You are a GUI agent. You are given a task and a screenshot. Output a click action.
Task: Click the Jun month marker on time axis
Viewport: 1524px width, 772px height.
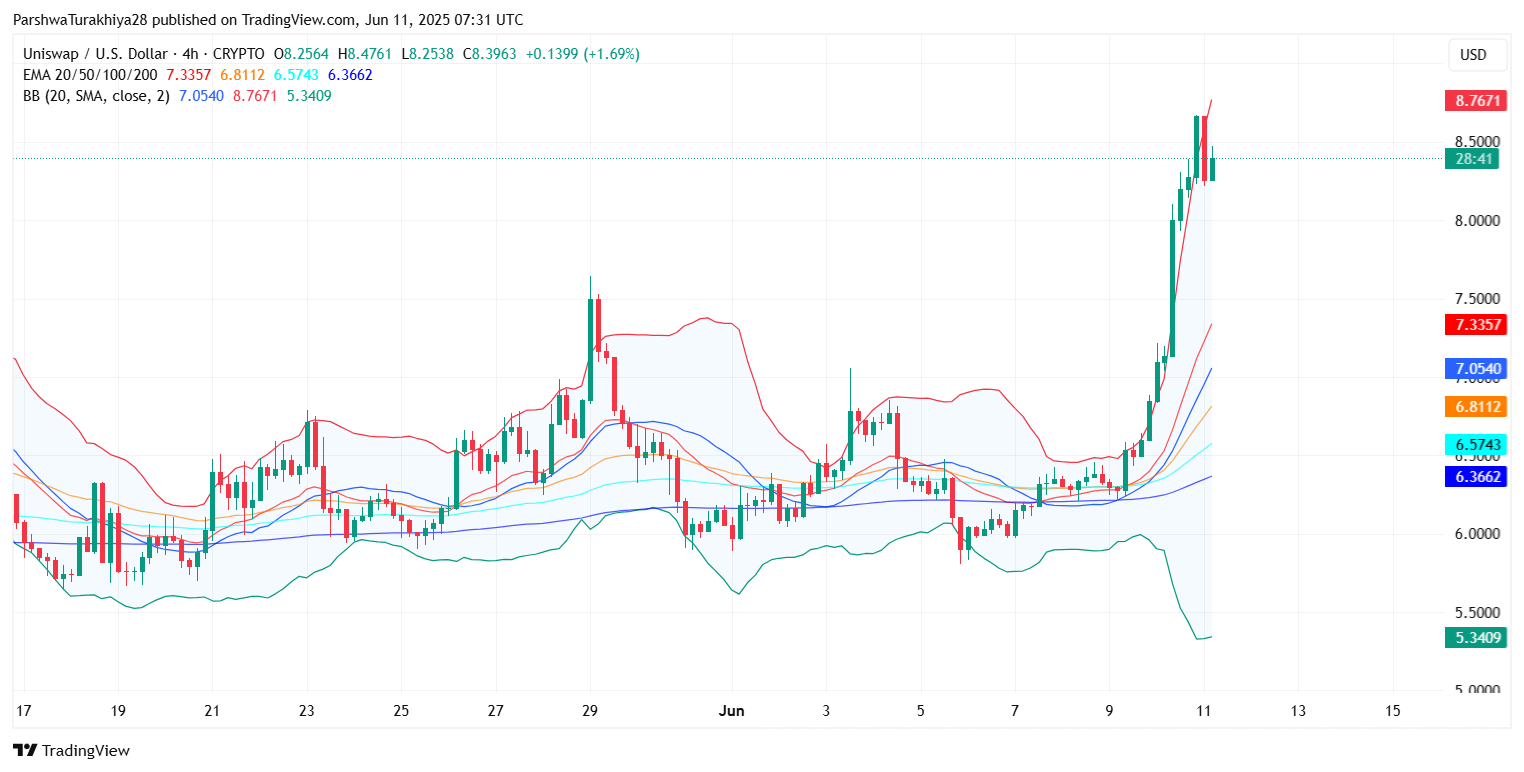pyautogui.click(x=732, y=711)
